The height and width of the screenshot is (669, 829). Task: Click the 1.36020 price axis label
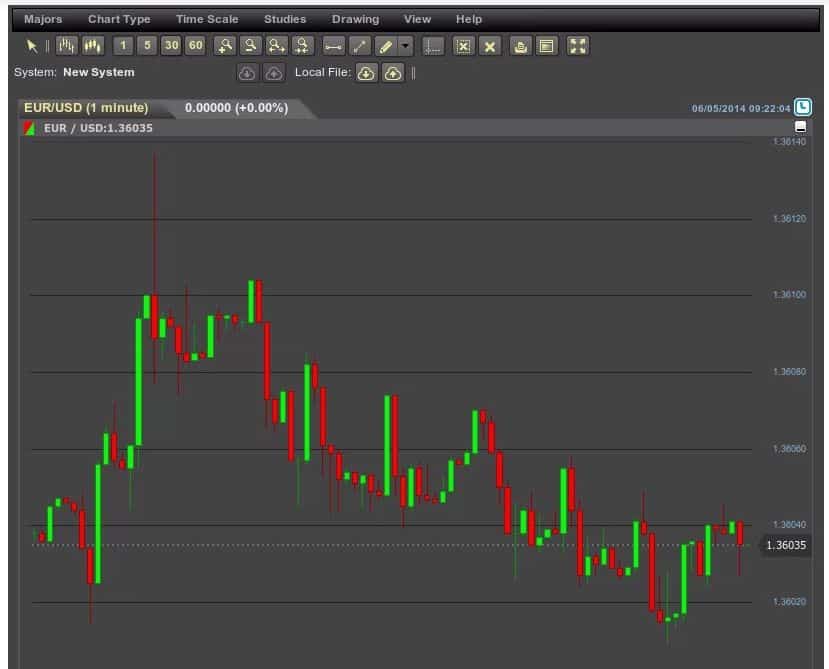pyautogui.click(x=789, y=602)
